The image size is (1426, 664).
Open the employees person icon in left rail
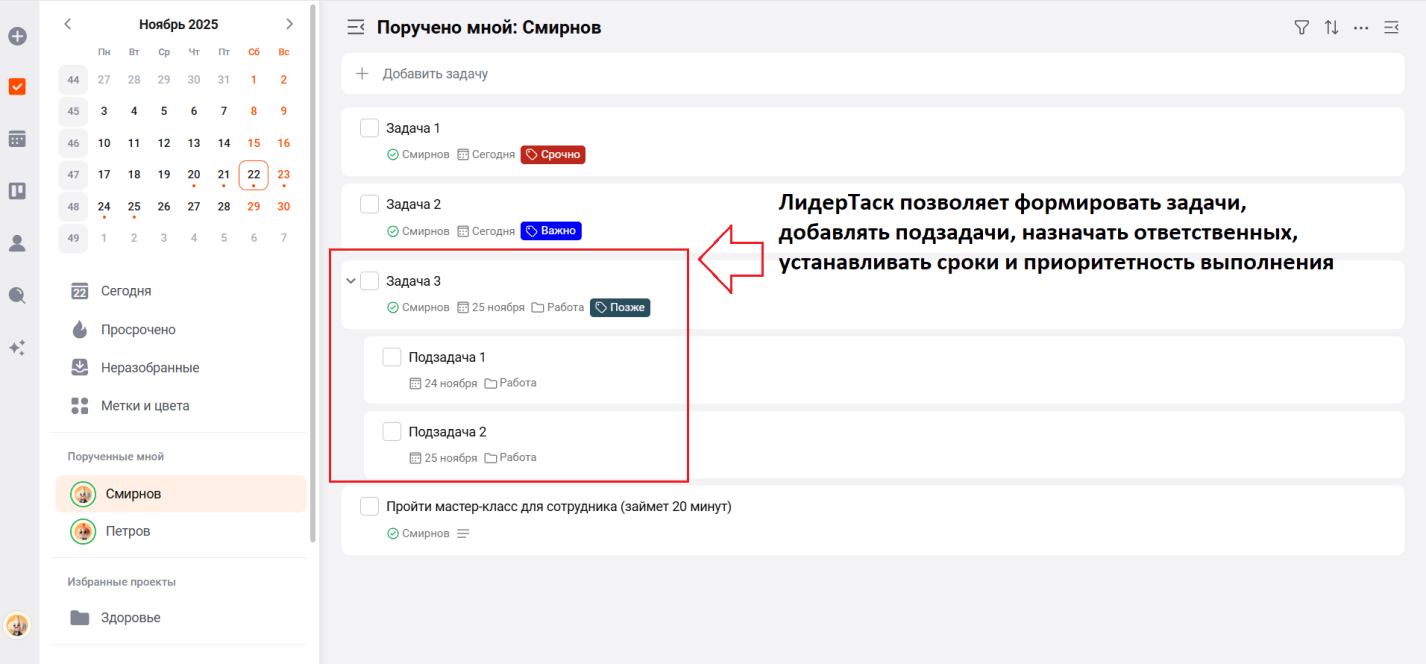(17, 243)
